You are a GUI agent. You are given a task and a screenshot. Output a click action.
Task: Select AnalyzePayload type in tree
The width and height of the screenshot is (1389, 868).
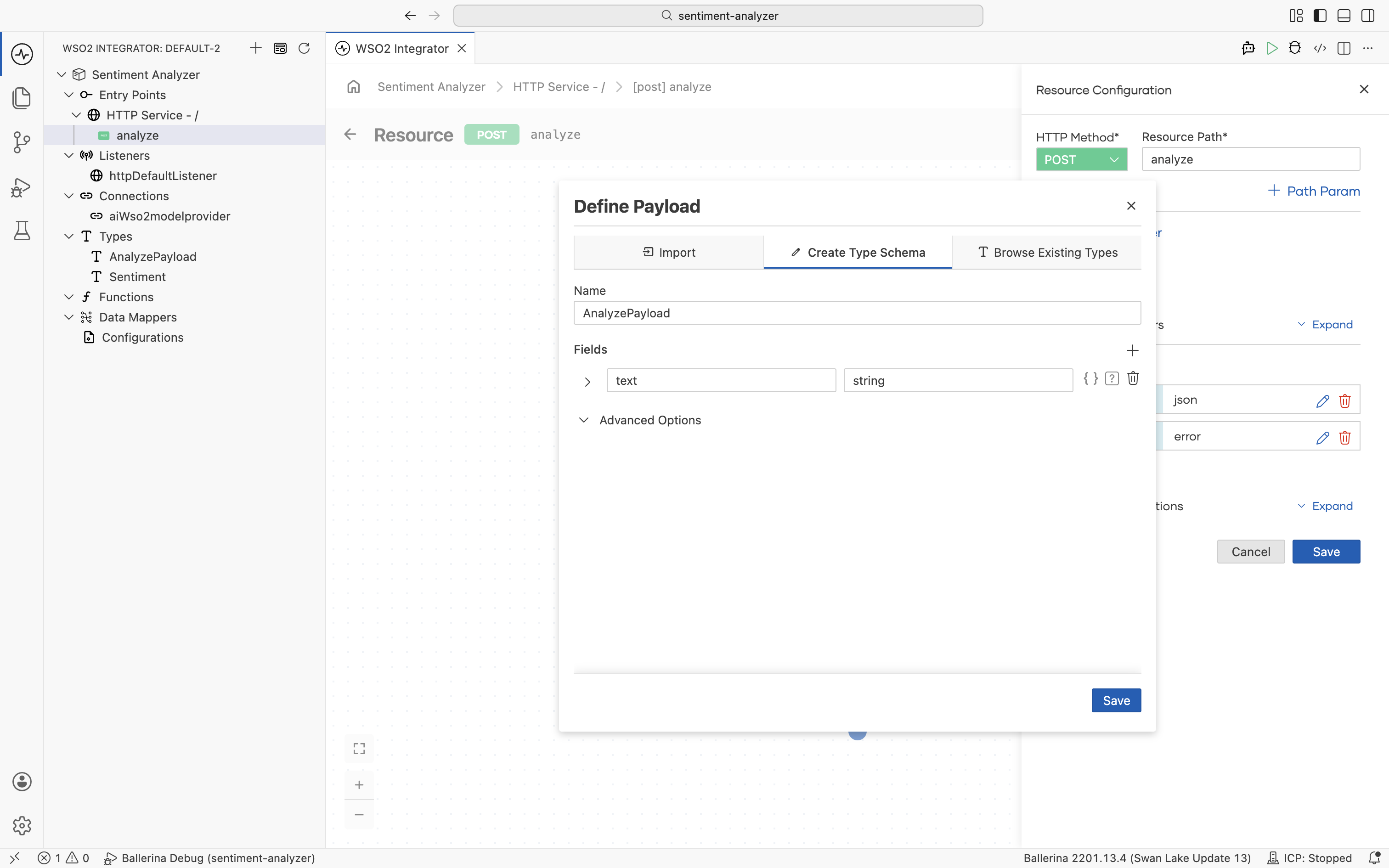[x=152, y=257]
